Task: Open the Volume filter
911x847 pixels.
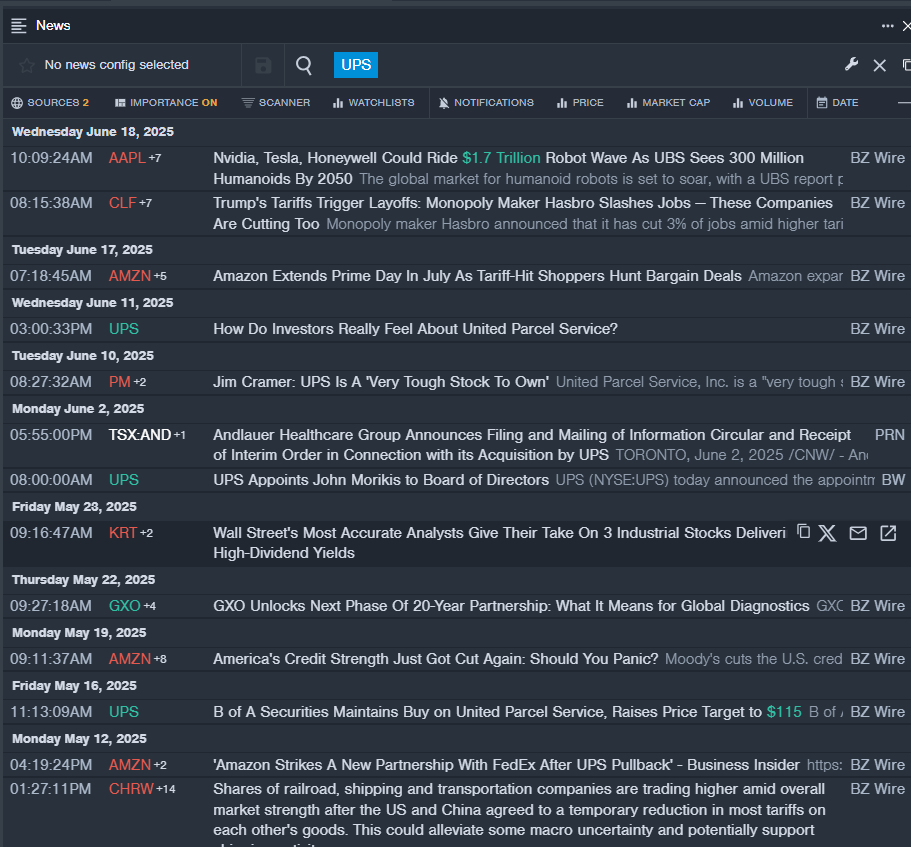Action: click(763, 103)
